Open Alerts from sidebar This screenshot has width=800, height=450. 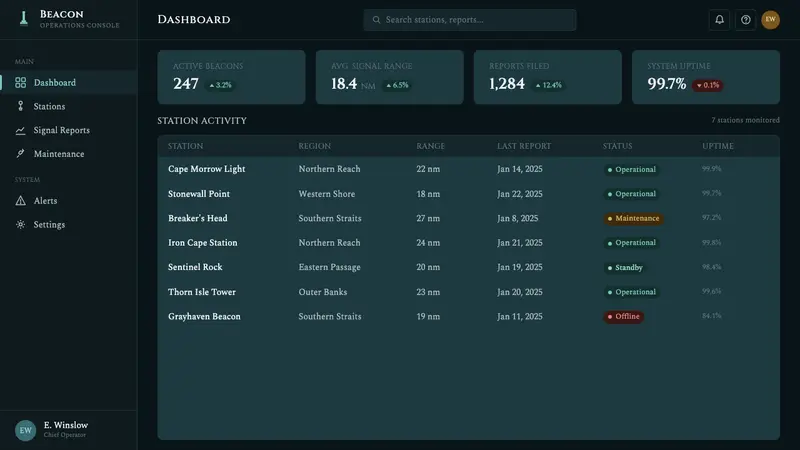pyautogui.click(x=69, y=201)
